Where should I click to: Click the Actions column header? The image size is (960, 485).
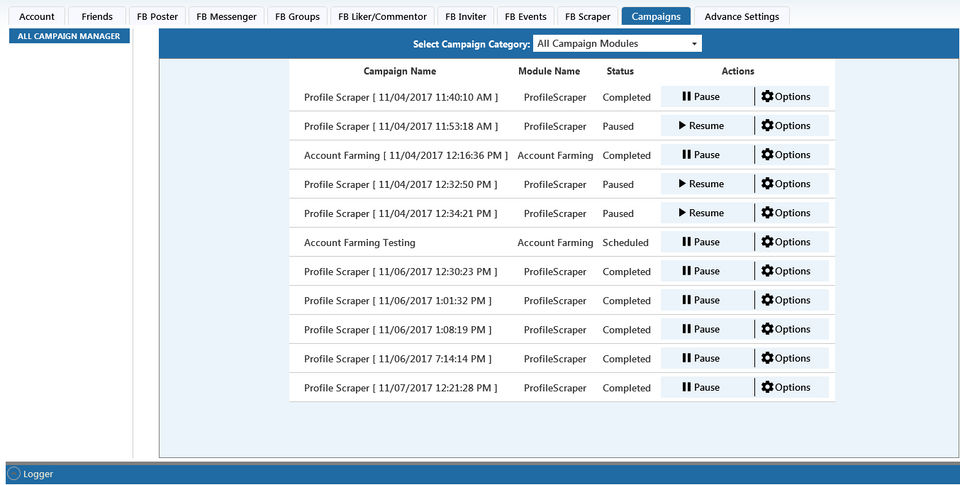click(738, 71)
